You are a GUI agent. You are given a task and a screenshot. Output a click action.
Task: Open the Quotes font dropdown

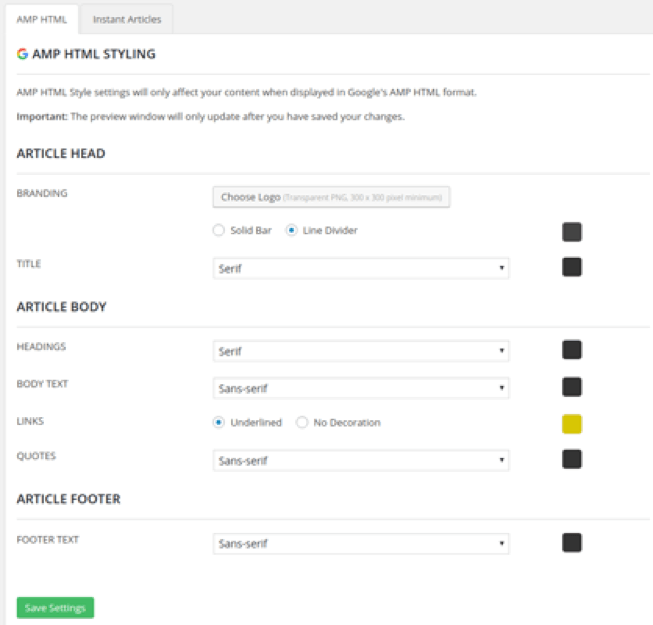(x=361, y=461)
